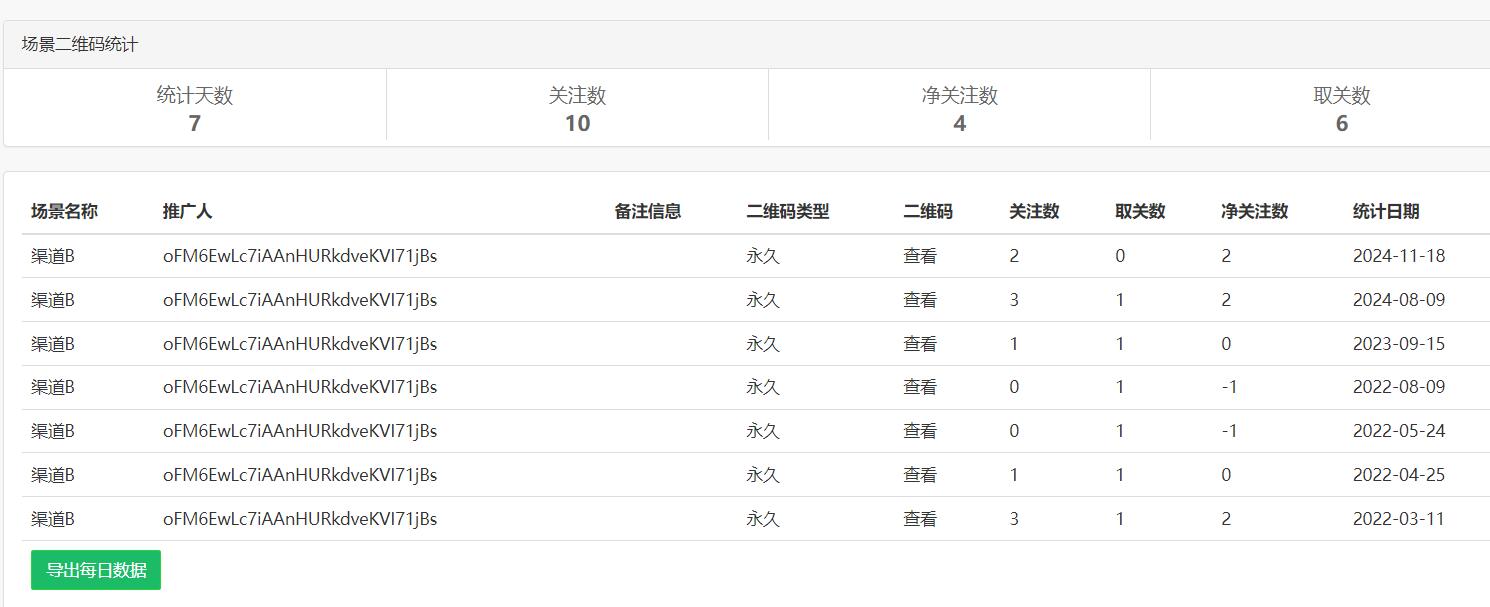Select date cell 2022-04-25
Image resolution: width=1490 pixels, height=607 pixels.
pyautogui.click(x=1399, y=475)
